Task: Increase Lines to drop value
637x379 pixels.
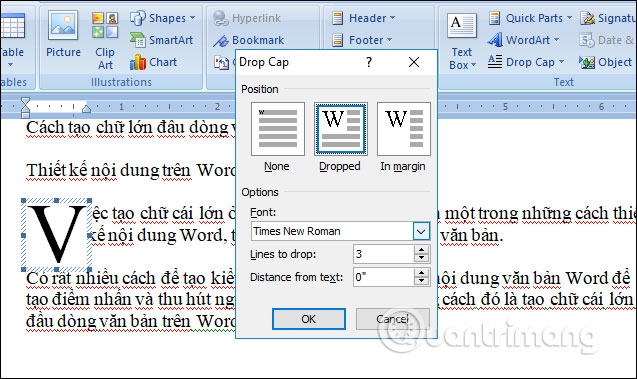Action: pyautogui.click(x=421, y=250)
